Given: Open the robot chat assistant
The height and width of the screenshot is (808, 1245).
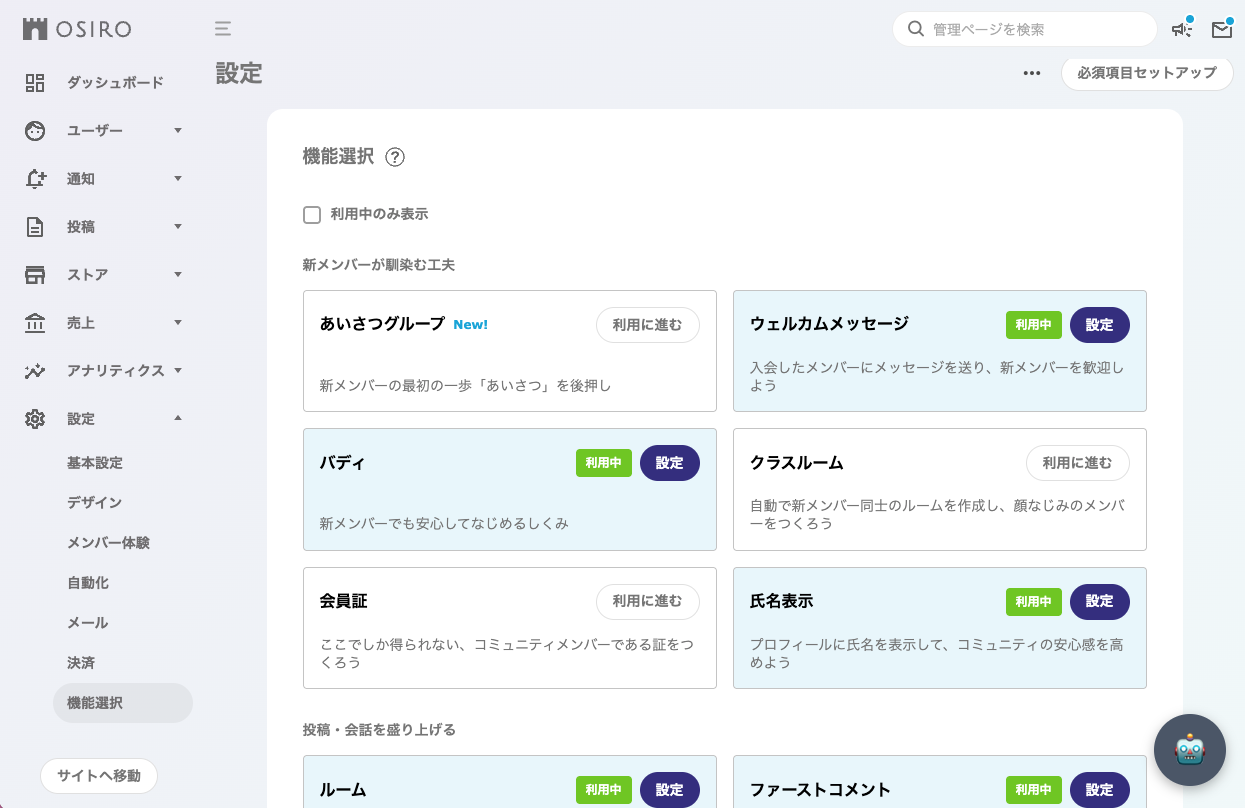Looking at the screenshot, I should point(1190,750).
